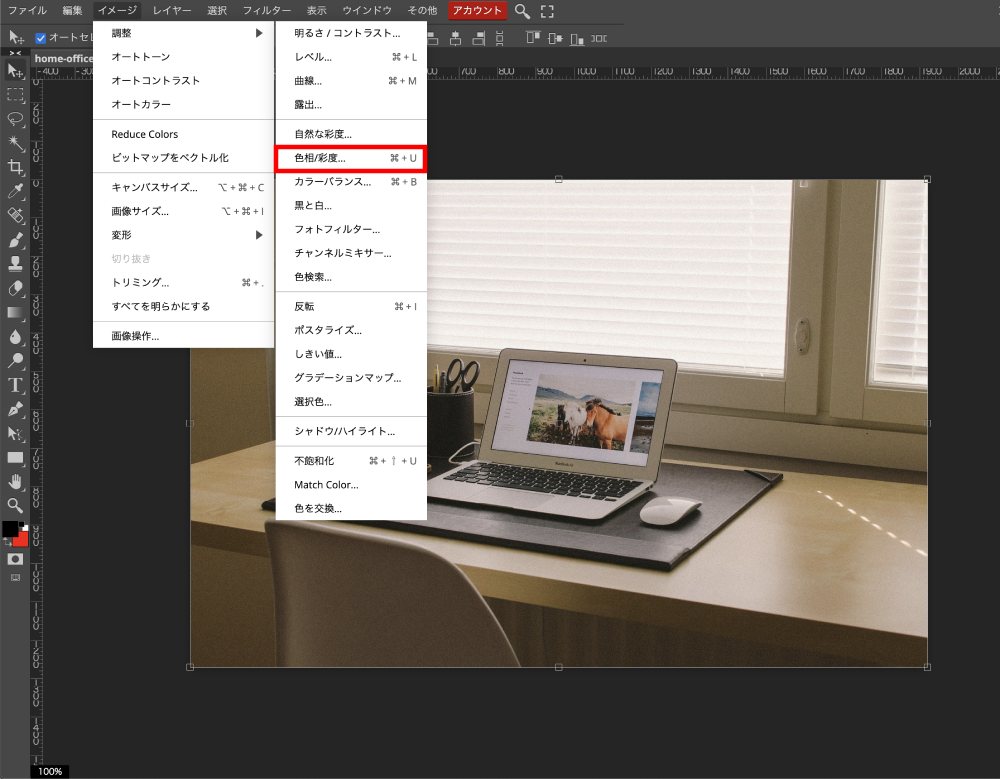Align vertical centers icon in options bar
1000x779 pixels.
pos(555,38)
